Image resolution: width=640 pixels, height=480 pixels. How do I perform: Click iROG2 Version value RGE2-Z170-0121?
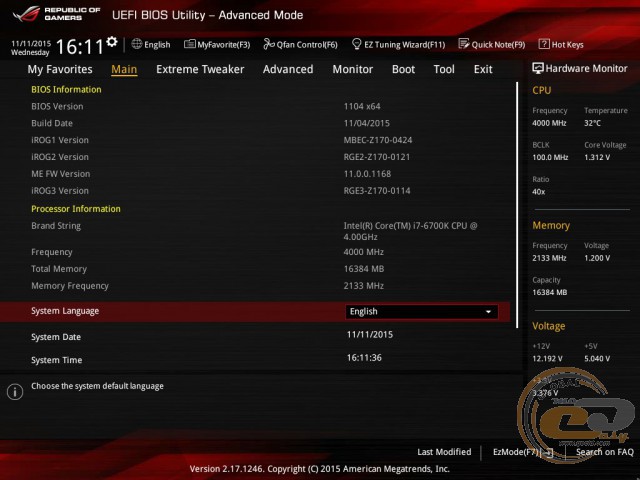pyautogui.click(x=377, y=157)
